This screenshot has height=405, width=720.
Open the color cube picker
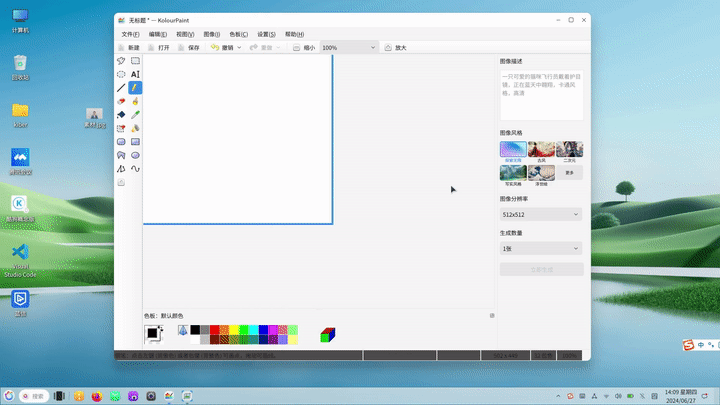[x=328, y=335]
